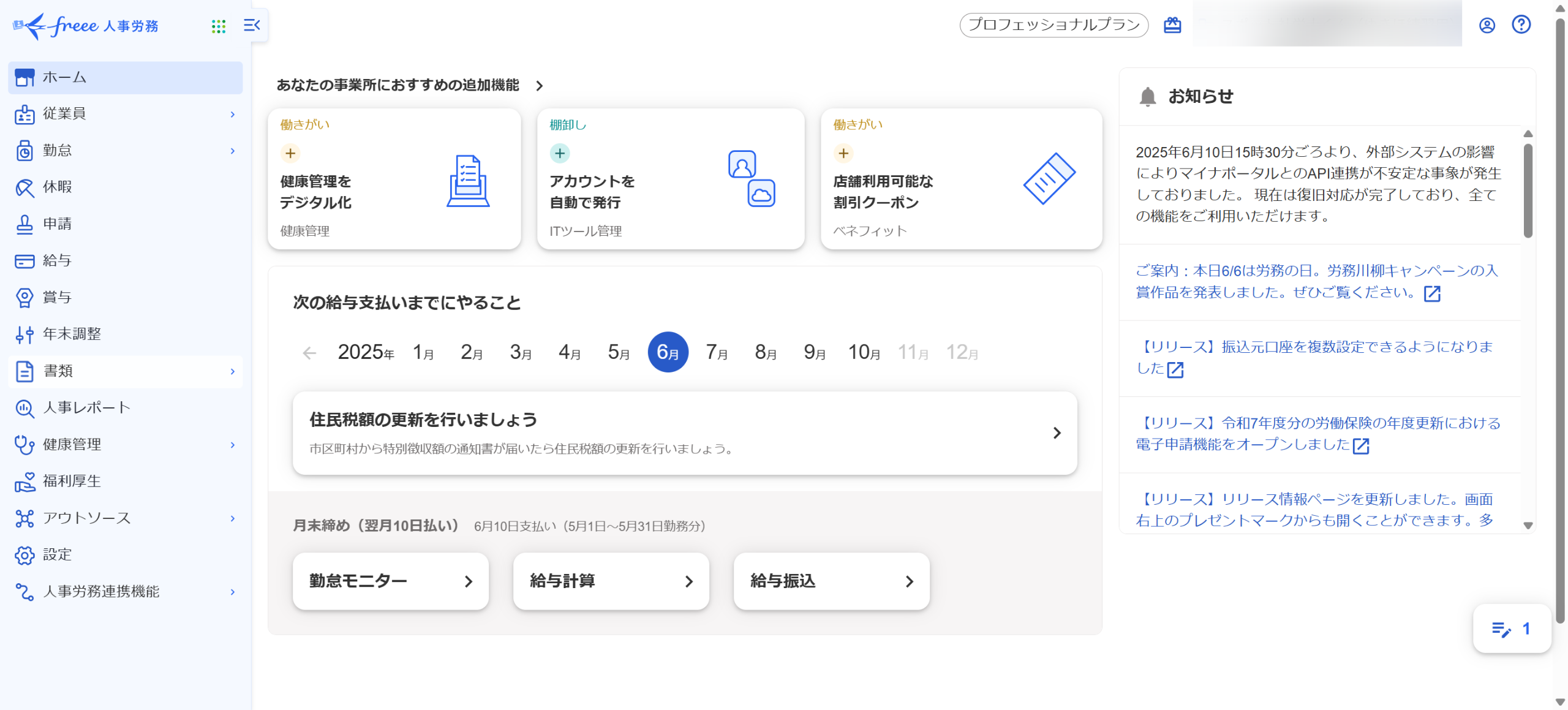Viewport: 1568px width, 710px height.
Task: Expand the 従業員 sidebar submenu
Action: click(233, 115)
